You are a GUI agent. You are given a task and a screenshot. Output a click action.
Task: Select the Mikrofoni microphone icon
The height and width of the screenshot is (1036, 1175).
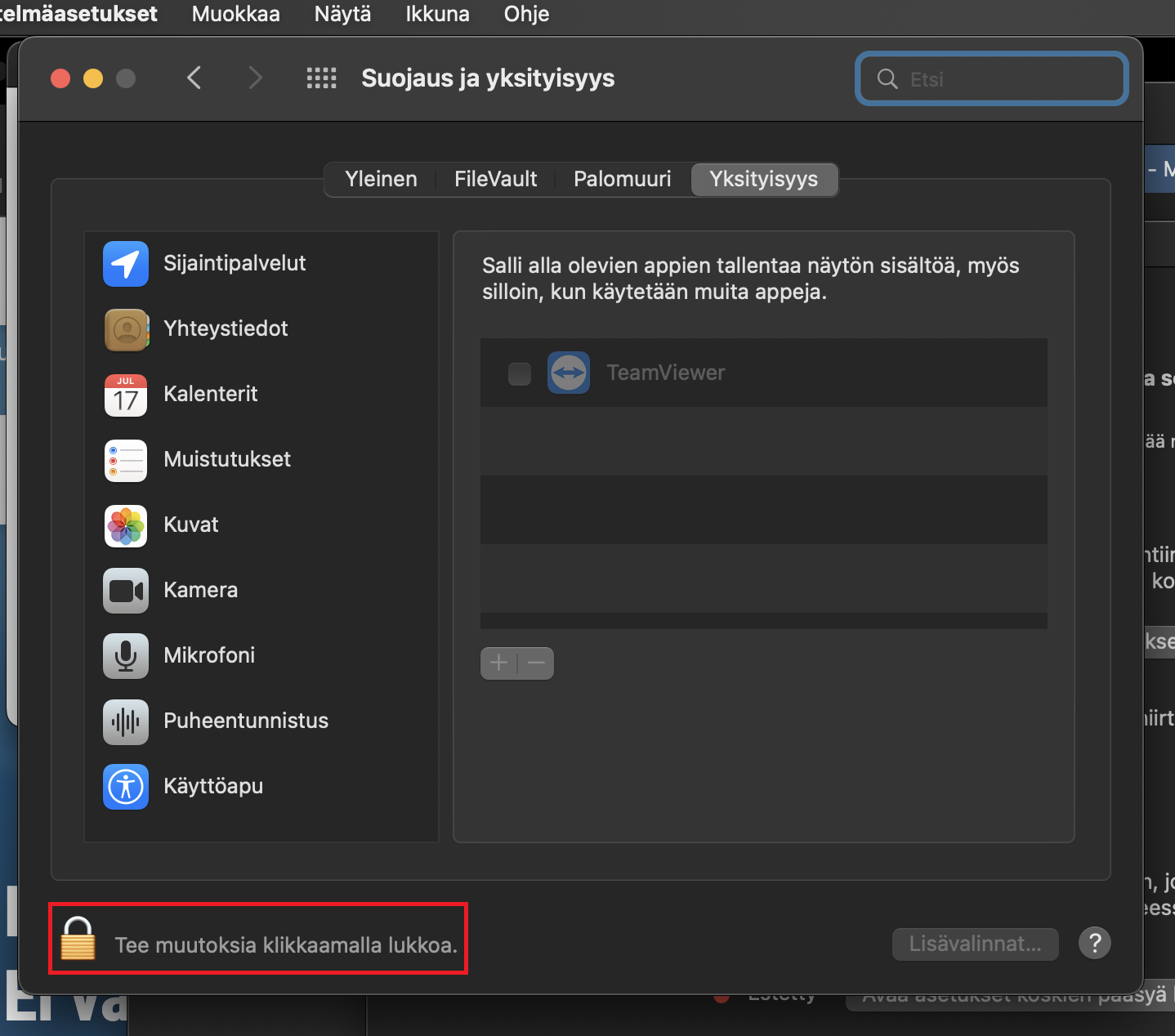[126, 656]
